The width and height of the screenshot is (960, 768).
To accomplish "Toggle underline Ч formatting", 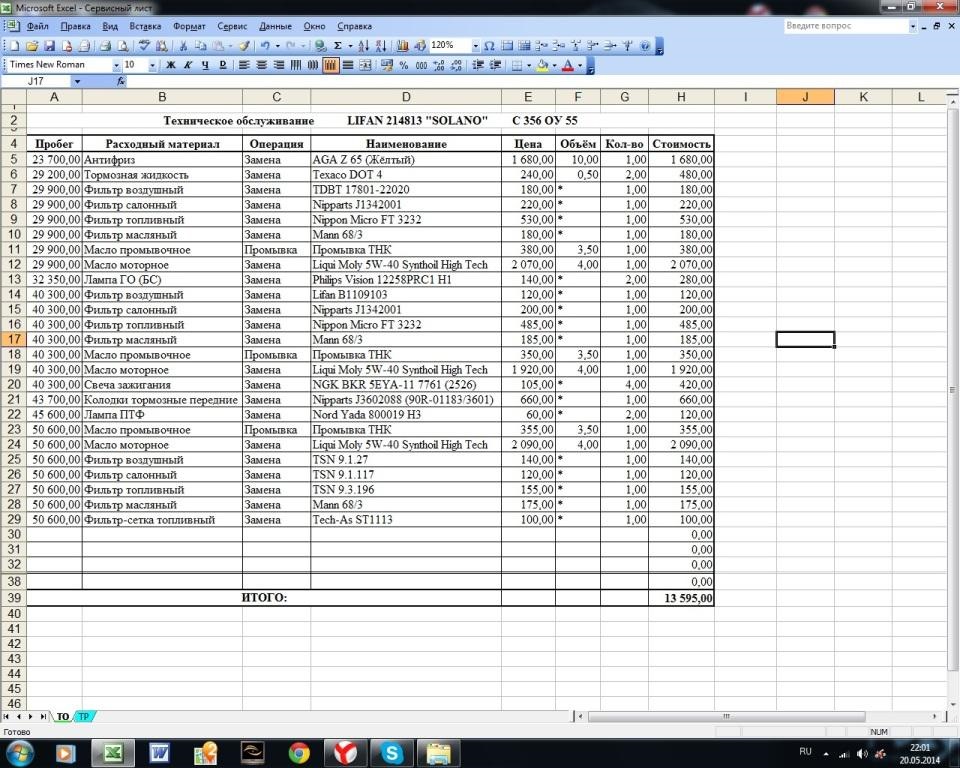I will click(x=205, y=66).
